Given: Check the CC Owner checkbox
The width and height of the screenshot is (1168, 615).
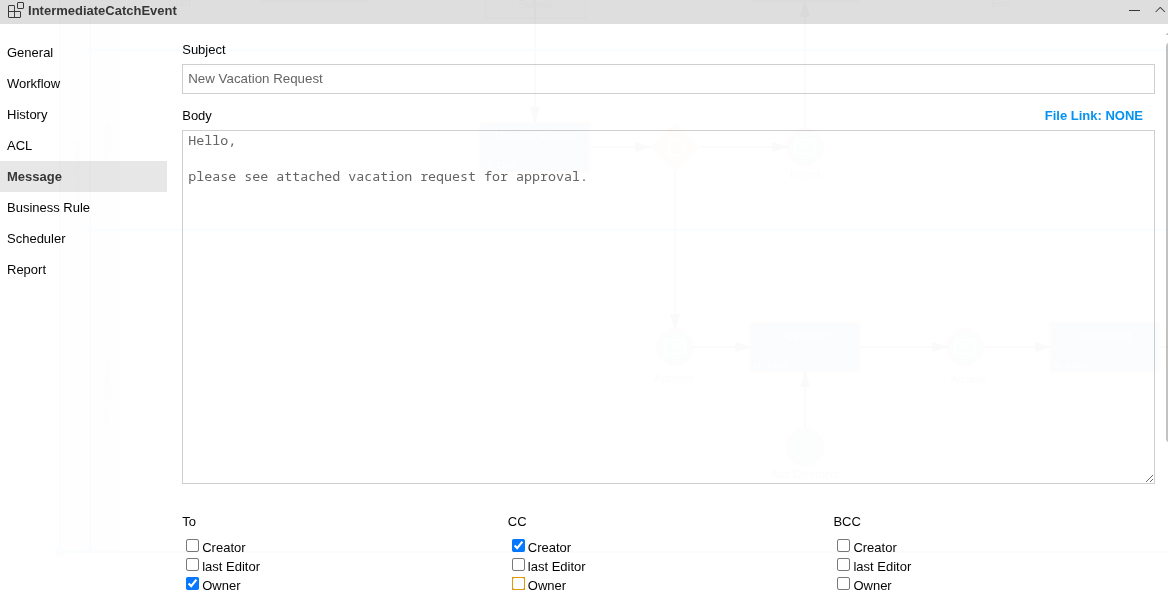Looking at the screenshot, I should click(x=518, y=584).
